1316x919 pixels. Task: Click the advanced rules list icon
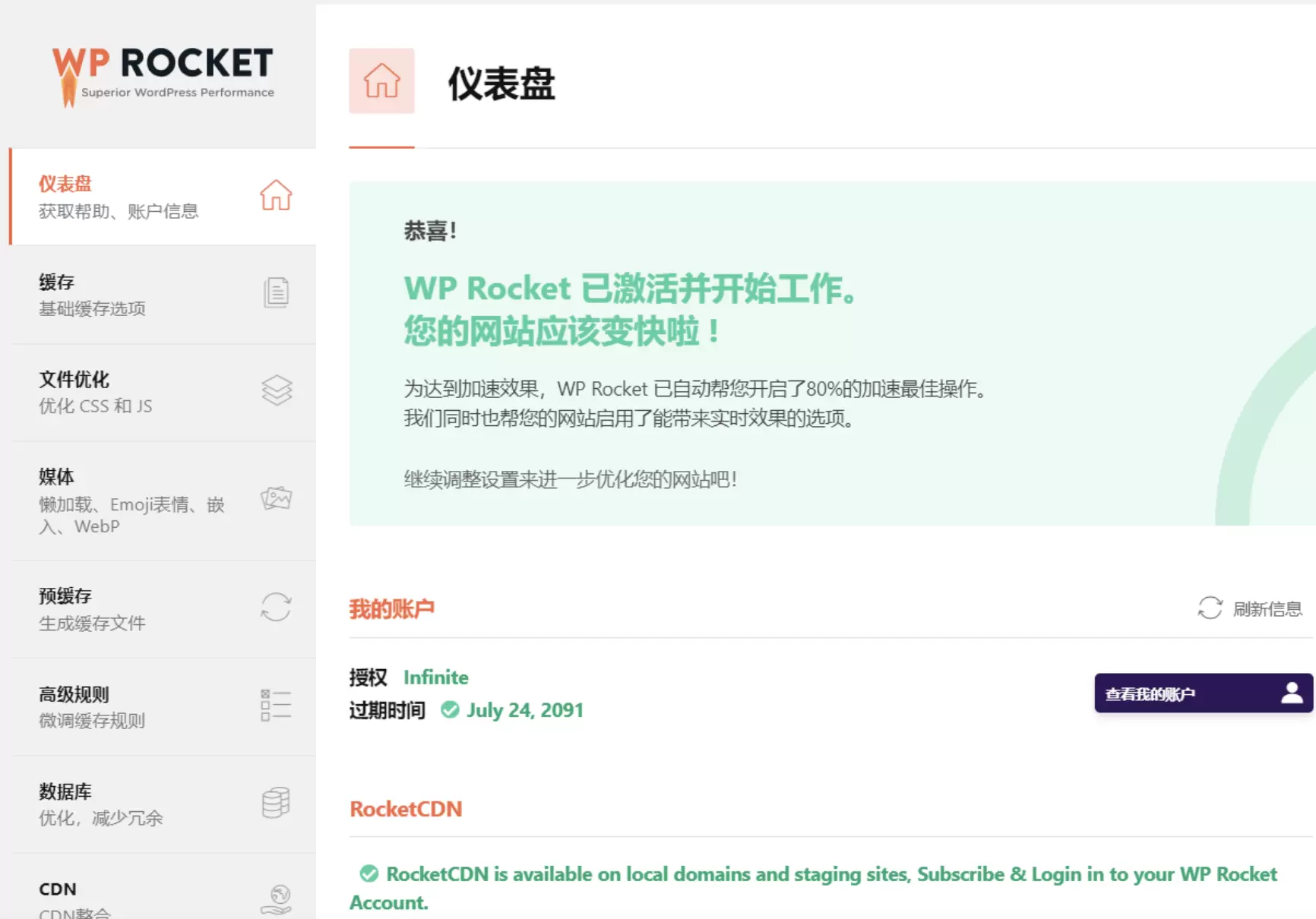[276, 705]
